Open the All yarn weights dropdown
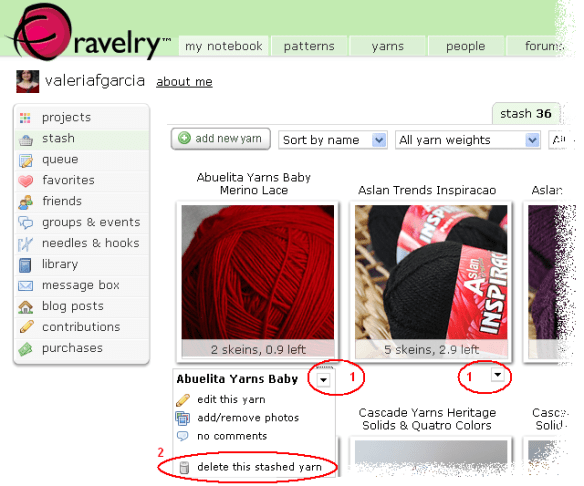The width and height of the screenshot is (584, 486). click(468, 140)
